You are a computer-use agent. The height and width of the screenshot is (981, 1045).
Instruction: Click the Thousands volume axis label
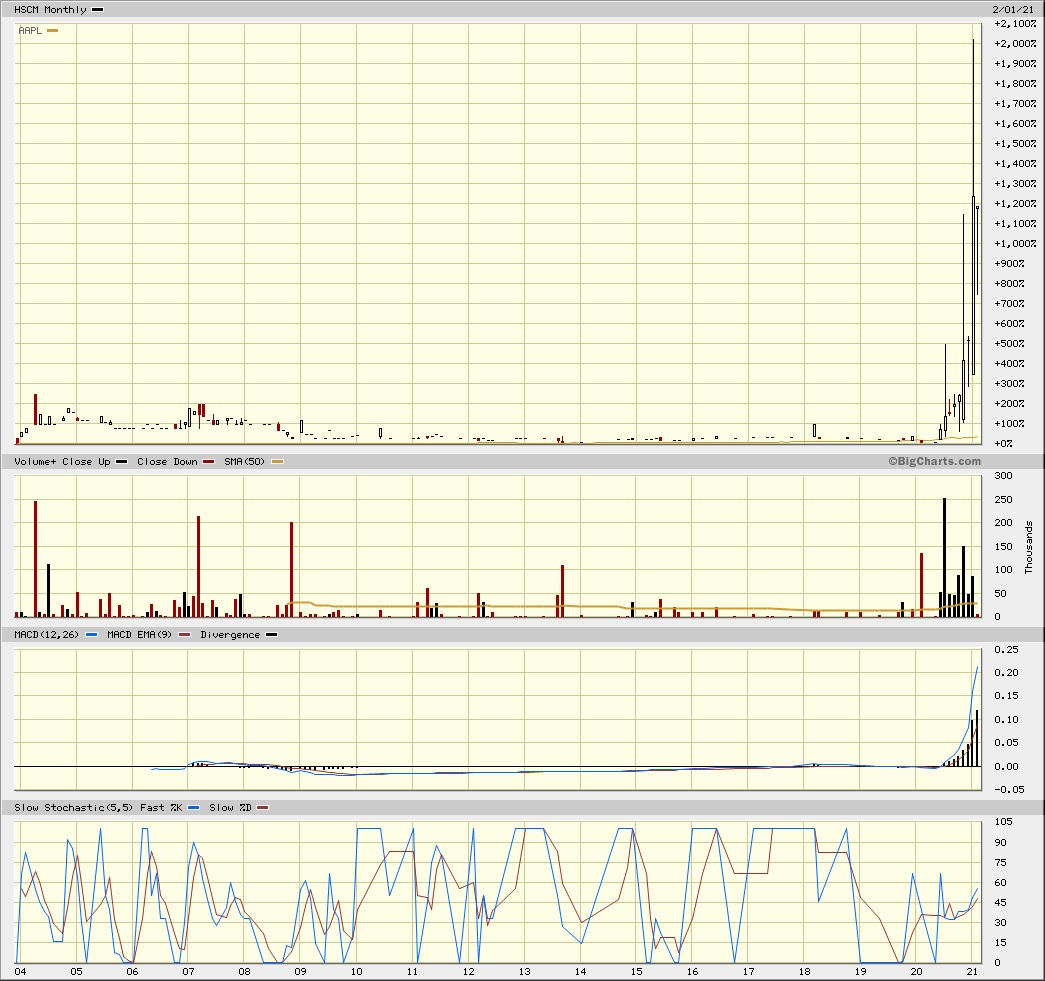point(1029,546)
